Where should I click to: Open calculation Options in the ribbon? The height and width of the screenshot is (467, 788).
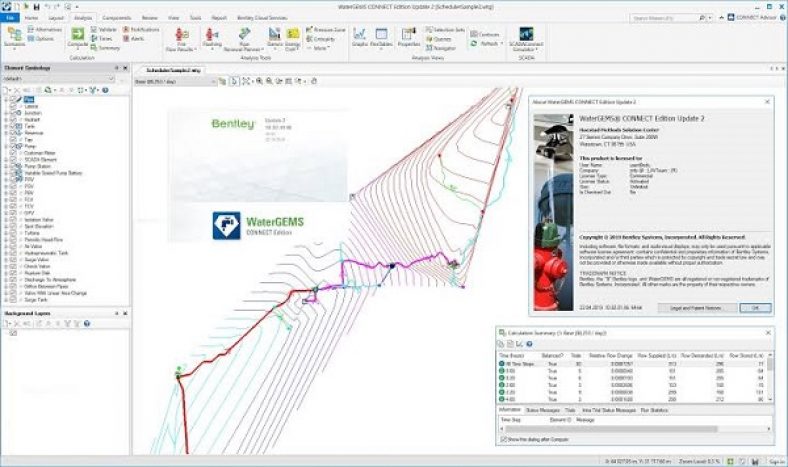click(x=41, y=39)
